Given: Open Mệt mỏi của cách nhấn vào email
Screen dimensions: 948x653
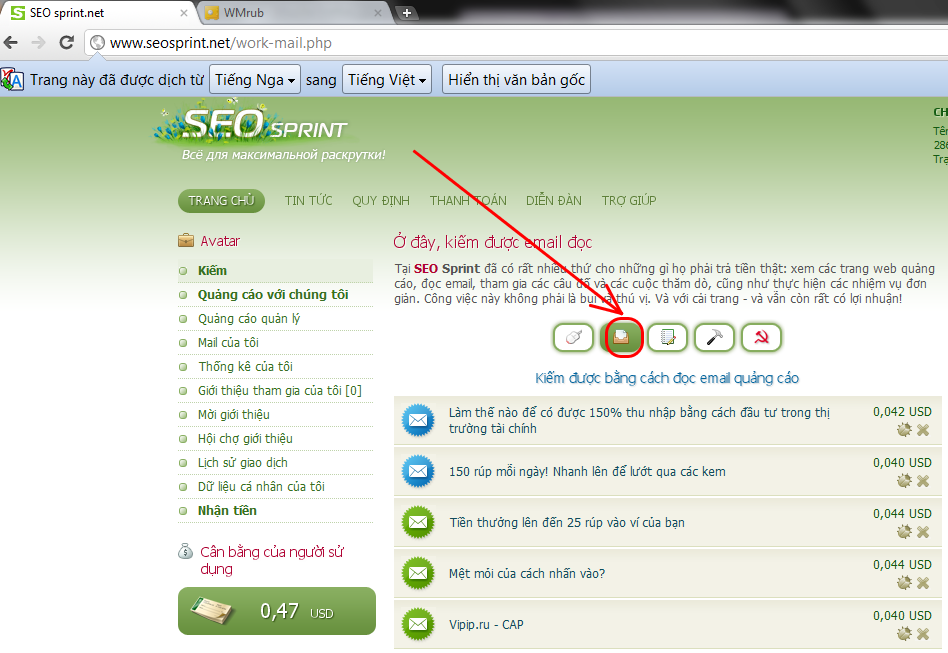Looking at the screenshot, I should click(x=527, y=574).
